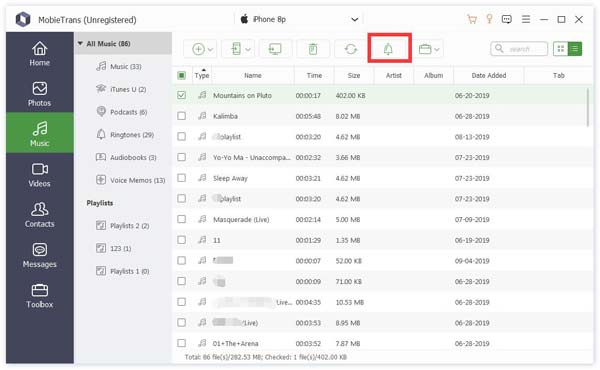Screen dimensions: 600x370
Task: Switch to list view
Action: point(575,49)
